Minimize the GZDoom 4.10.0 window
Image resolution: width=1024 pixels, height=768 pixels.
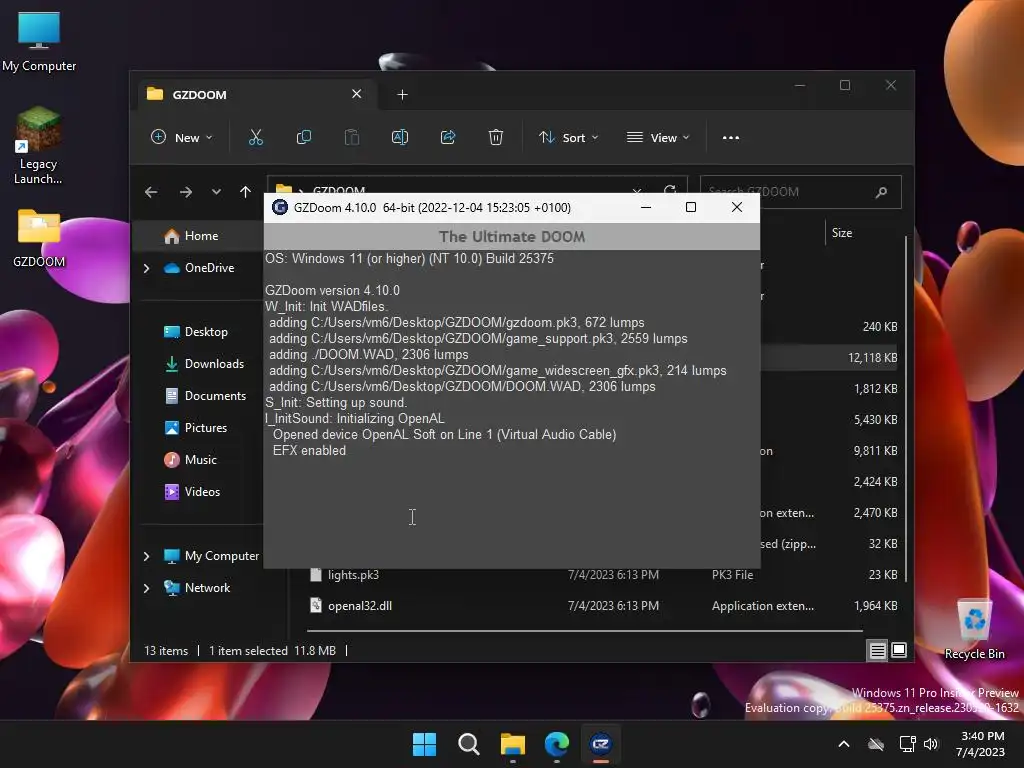(x=646, y=208)
